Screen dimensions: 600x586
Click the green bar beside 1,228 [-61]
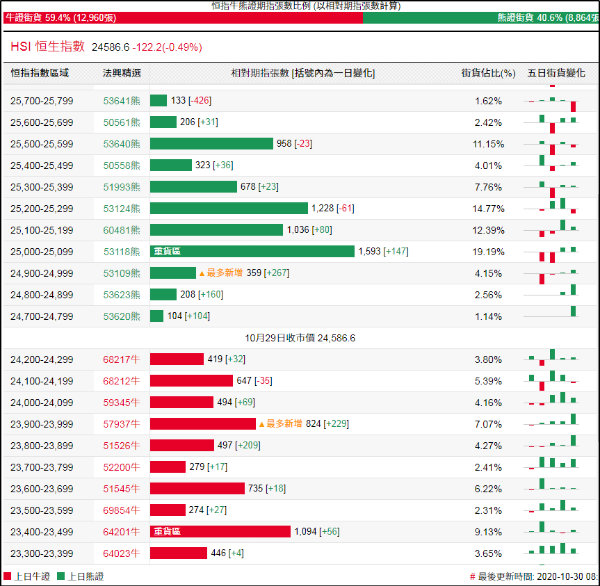click(x=229, y=208)
